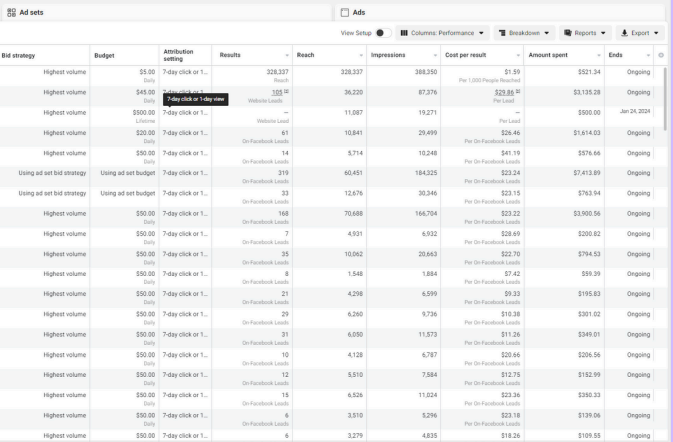The image size is (673, 442).
Task: Switch to the Ads tab
Action: pyautogui.click(x=359, y=12)
